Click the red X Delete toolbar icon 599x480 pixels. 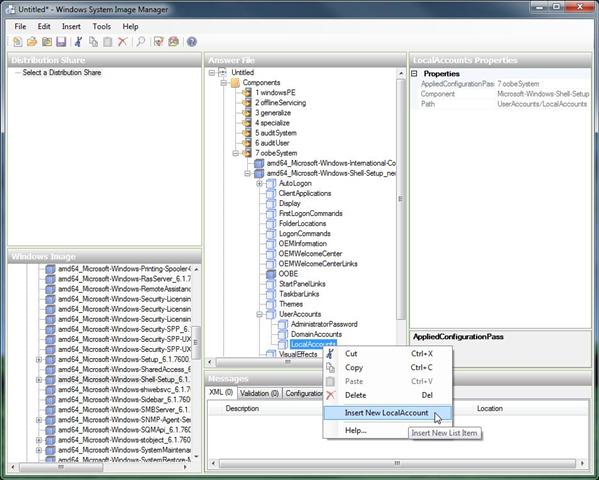[x=122, y=42]
